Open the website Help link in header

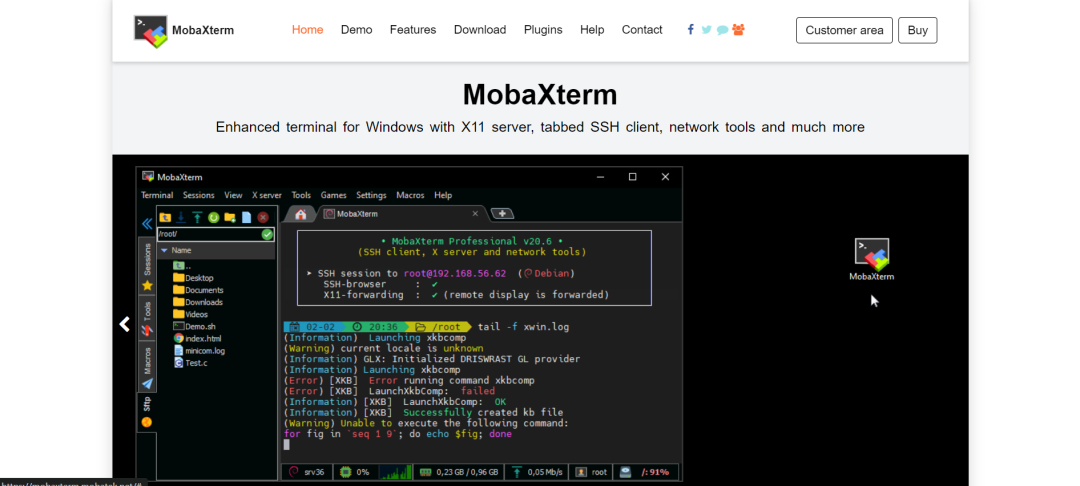(x=592, y=30)
